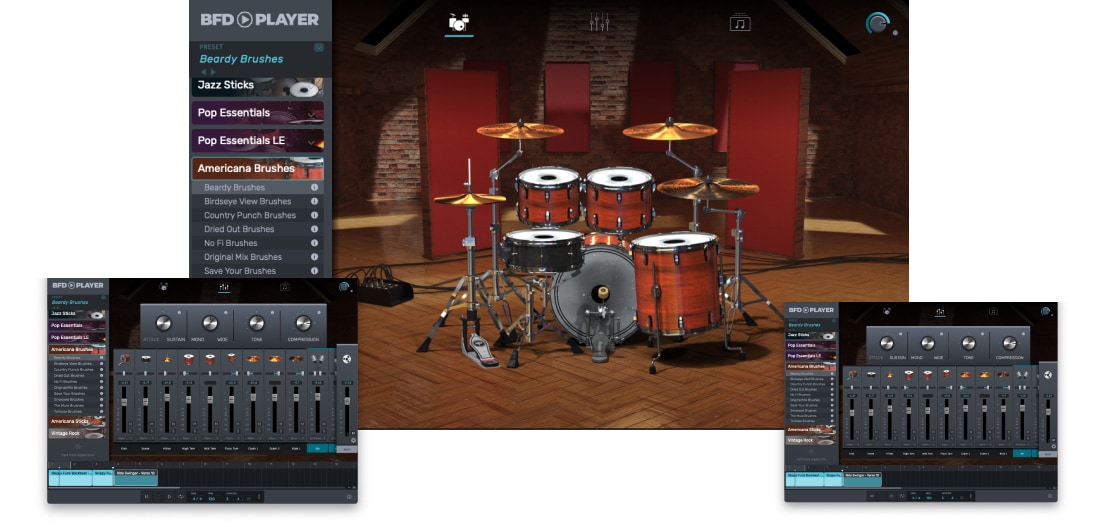Select Kick channel icon in left mixer window
This screenshot has width=1100, height=527.
pos(124,359)
